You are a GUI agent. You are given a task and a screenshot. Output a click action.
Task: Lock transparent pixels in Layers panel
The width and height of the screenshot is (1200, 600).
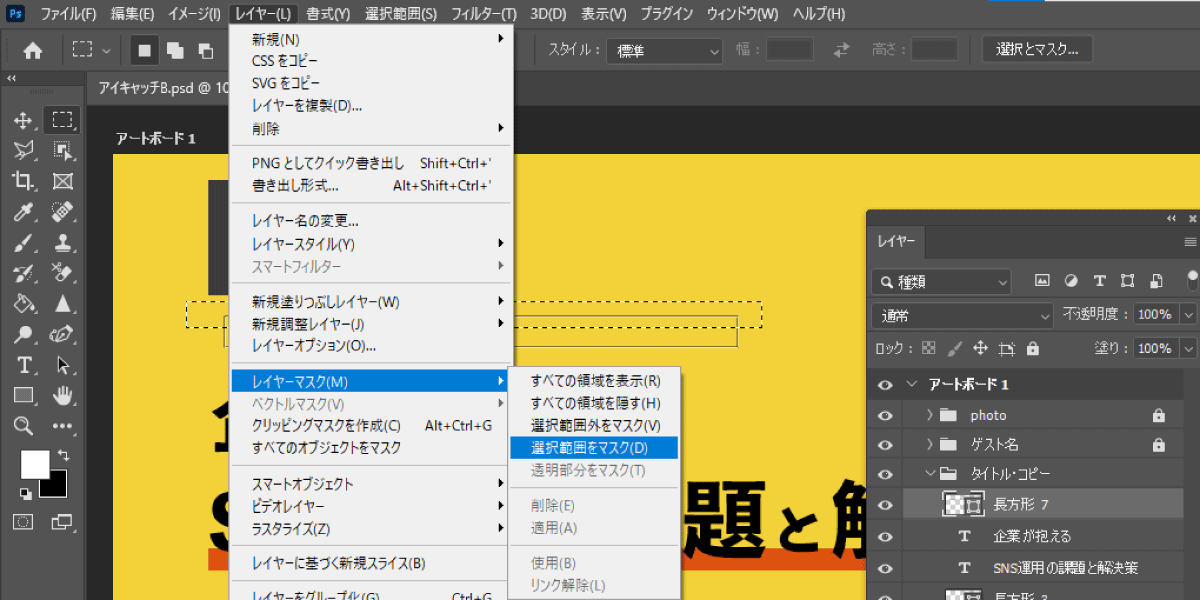coord(929,348)
